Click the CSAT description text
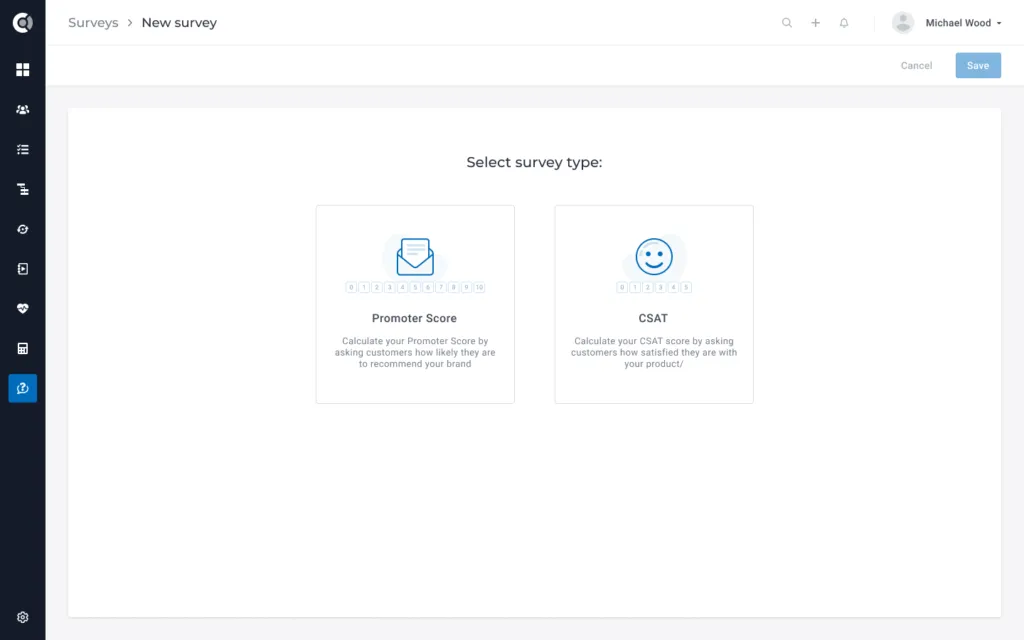1024x640 pixels. pos(654,353)
